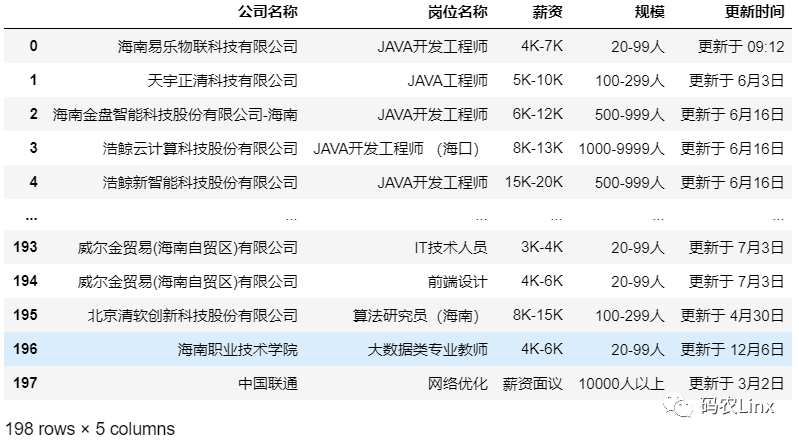Click salary cell 15K-20K
This screenshot has width=799, height=440.
(534, 182)
